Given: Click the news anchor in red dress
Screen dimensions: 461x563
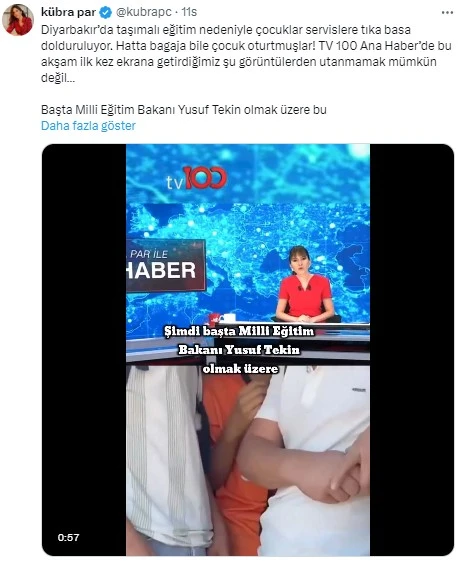Looking at the screenshot, I should [305, 285].
